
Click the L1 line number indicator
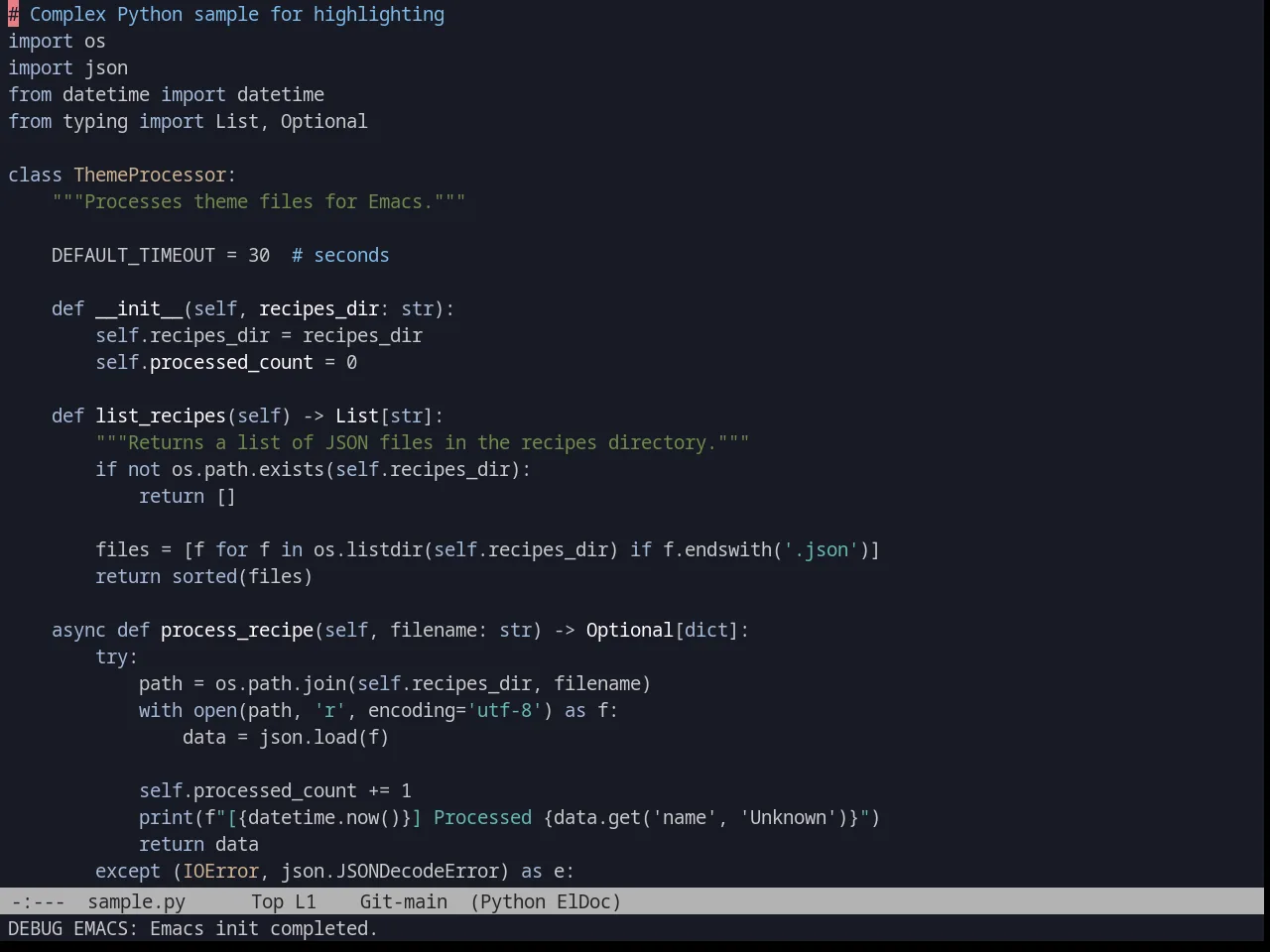coord(305,901)
